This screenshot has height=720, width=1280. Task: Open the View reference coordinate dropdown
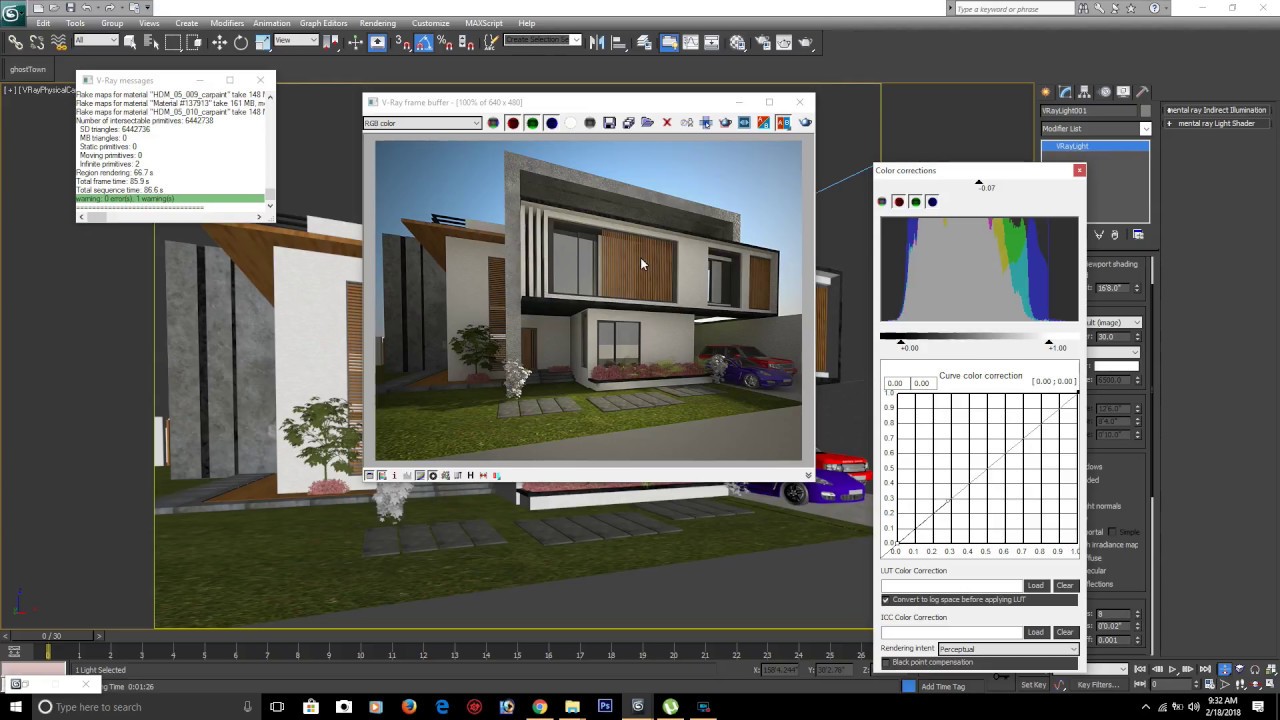pos(296,40)
